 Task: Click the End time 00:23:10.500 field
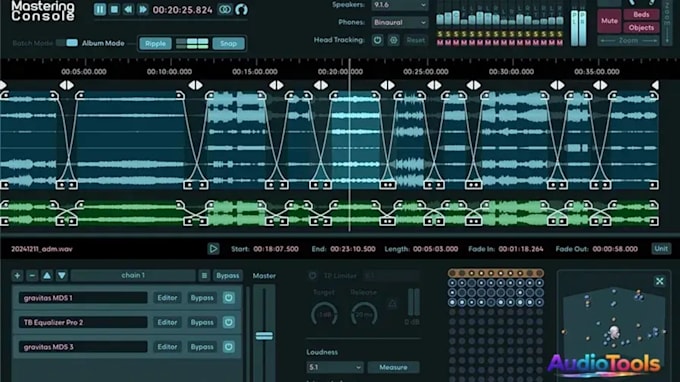[x=353, y=249]
